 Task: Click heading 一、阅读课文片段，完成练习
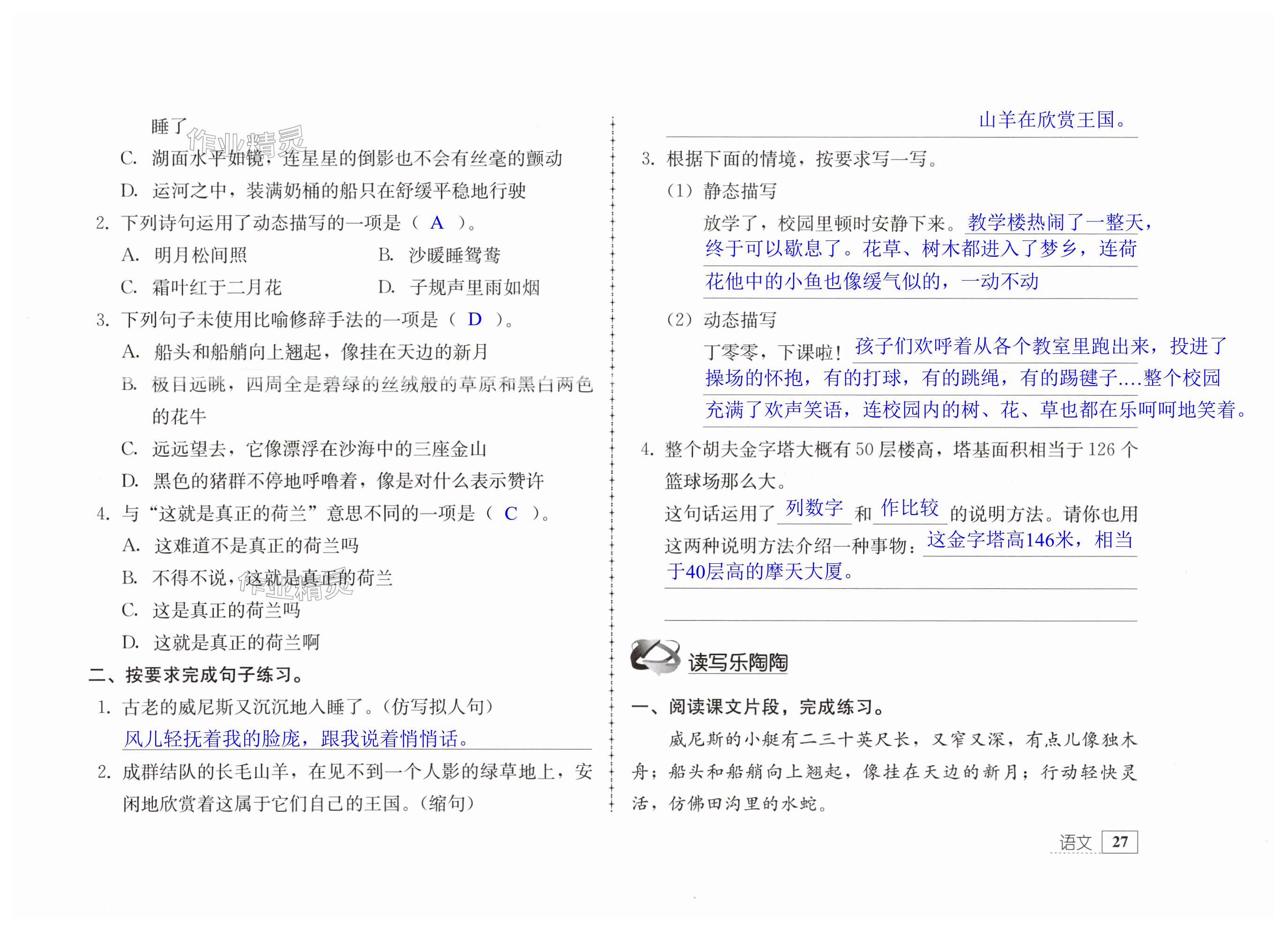(x=758, y=707)
